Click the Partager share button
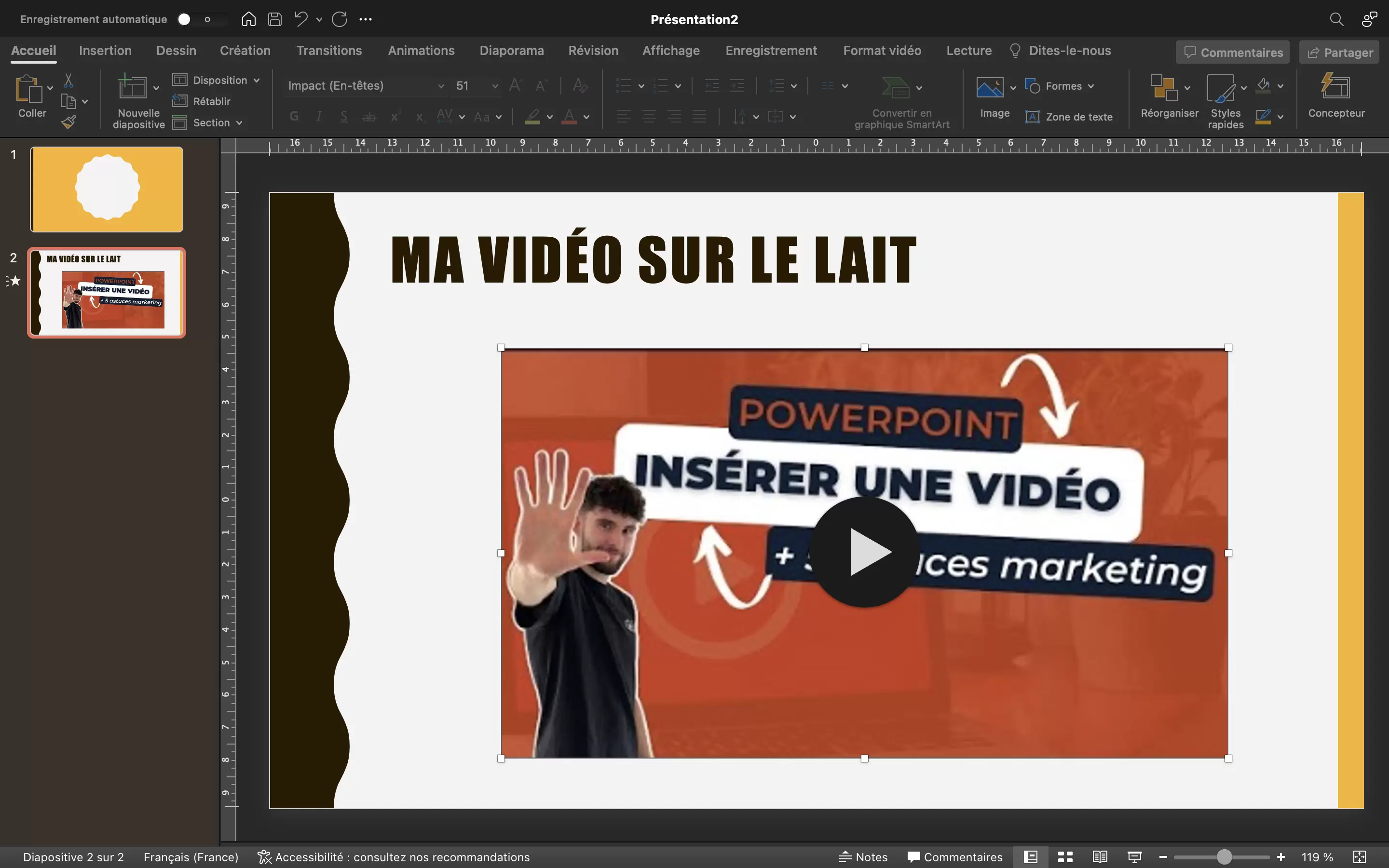The image size is (1389, 868). pyautogui.click(x=1340, y=52)
